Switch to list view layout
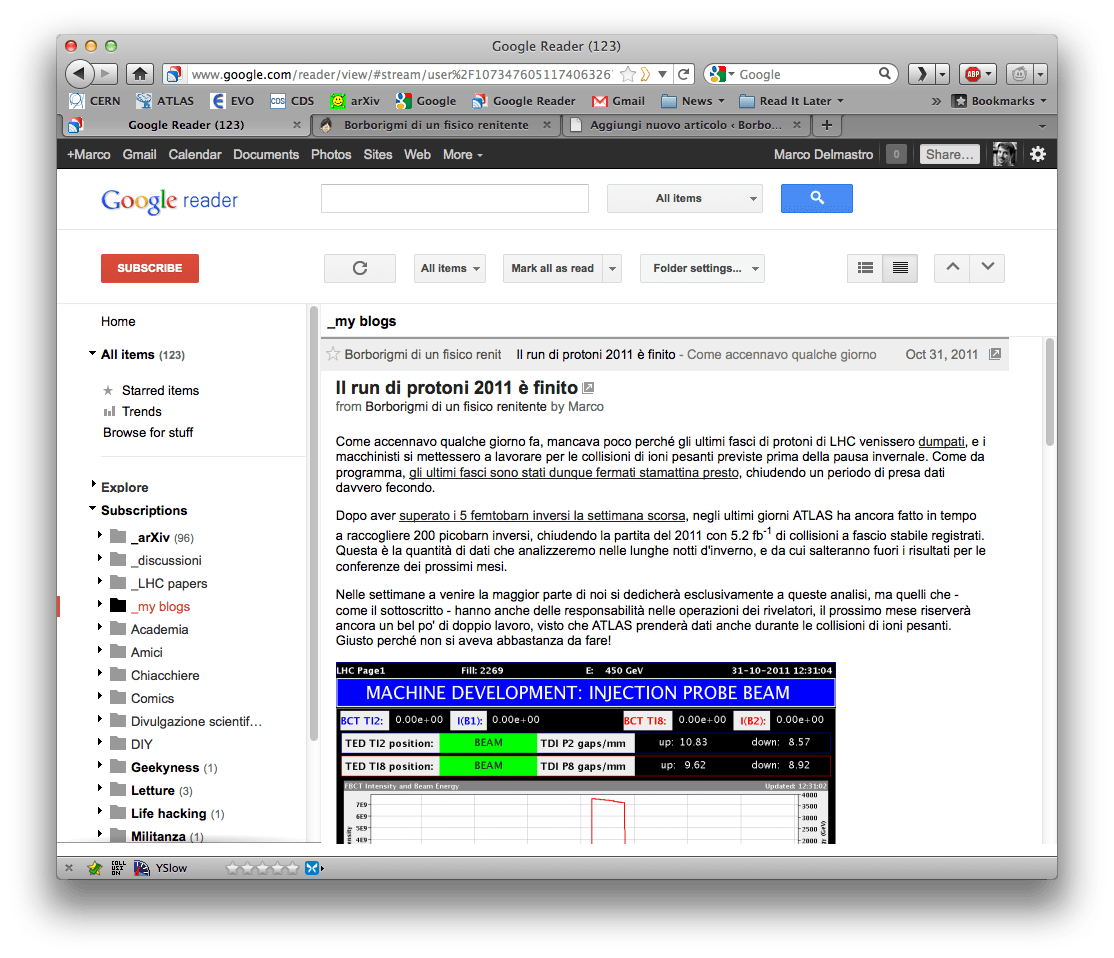1114x958 pixels. click(865, 268)
